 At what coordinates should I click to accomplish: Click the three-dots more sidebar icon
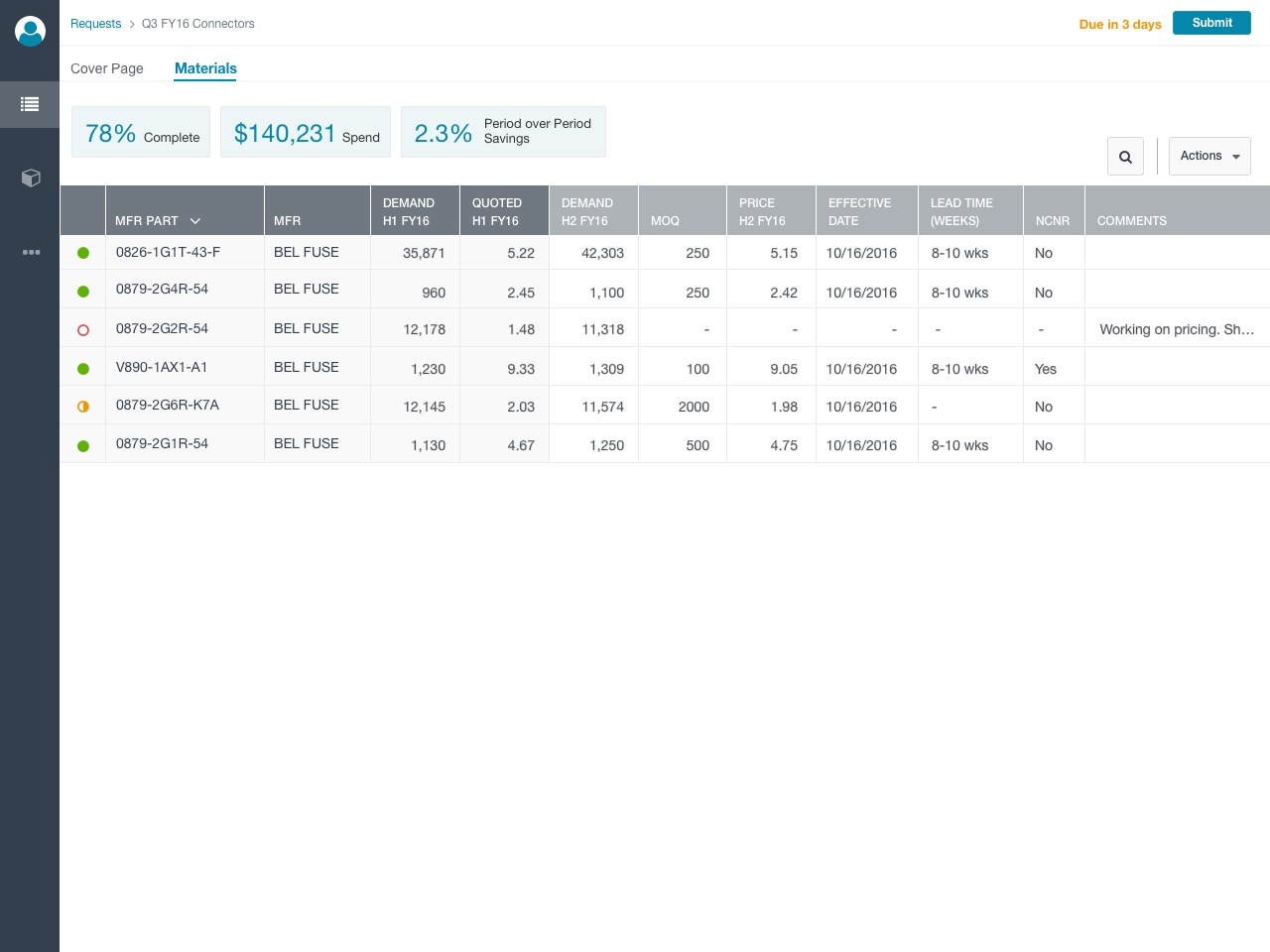click(31, 252)
